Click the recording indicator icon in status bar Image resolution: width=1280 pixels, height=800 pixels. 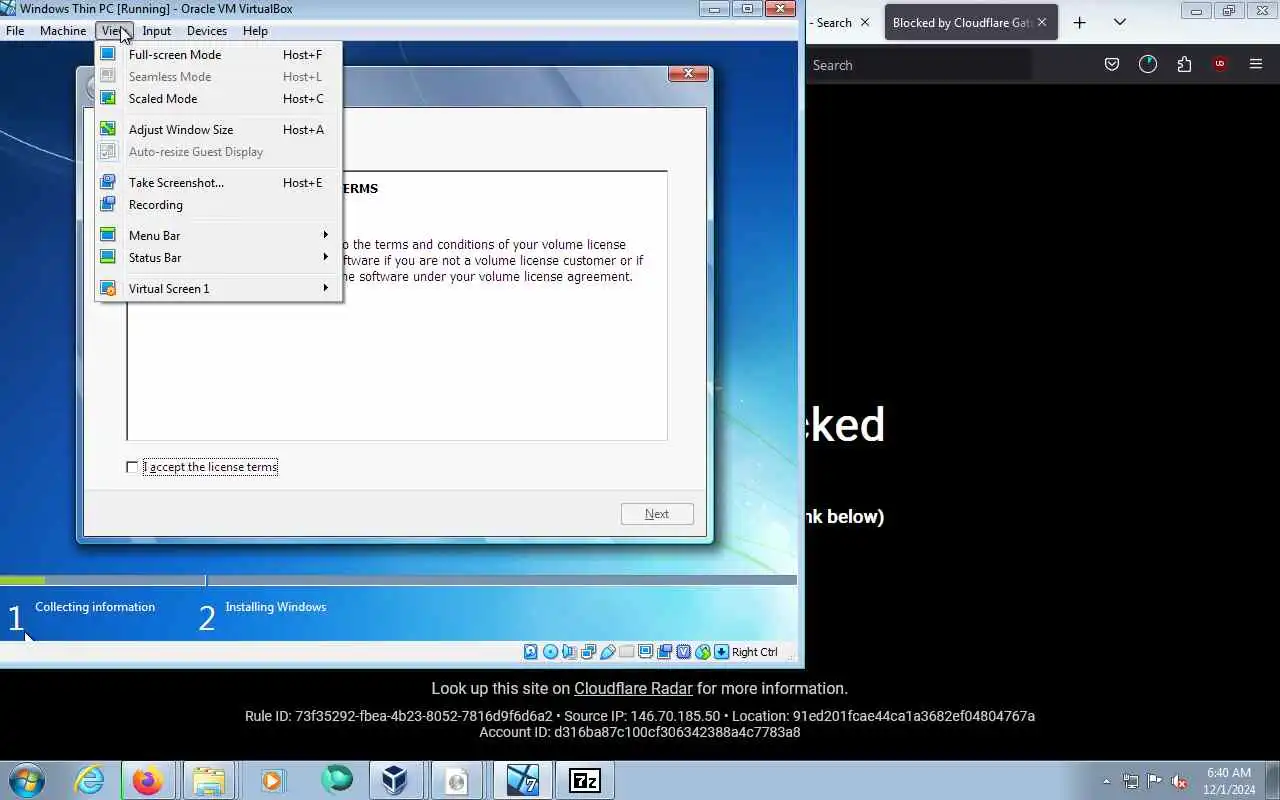click(x=664, y=652)
